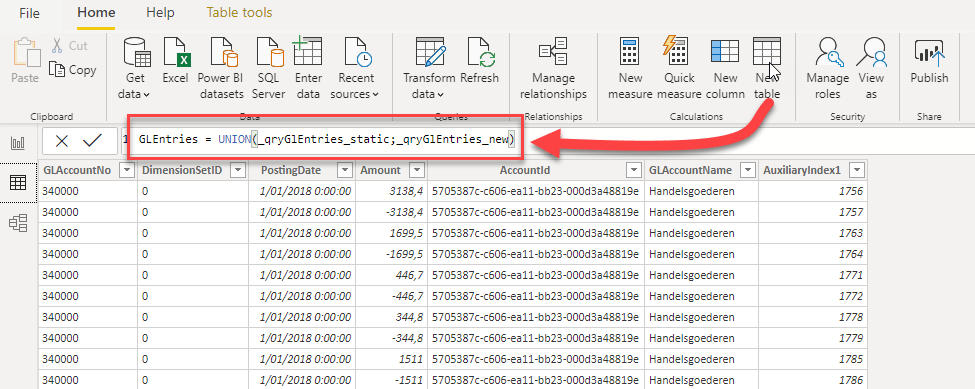Image resolution: width=975 pixels, height=389 pixels.
Task: Open Amount column filter dropdown
Action: 416,170
